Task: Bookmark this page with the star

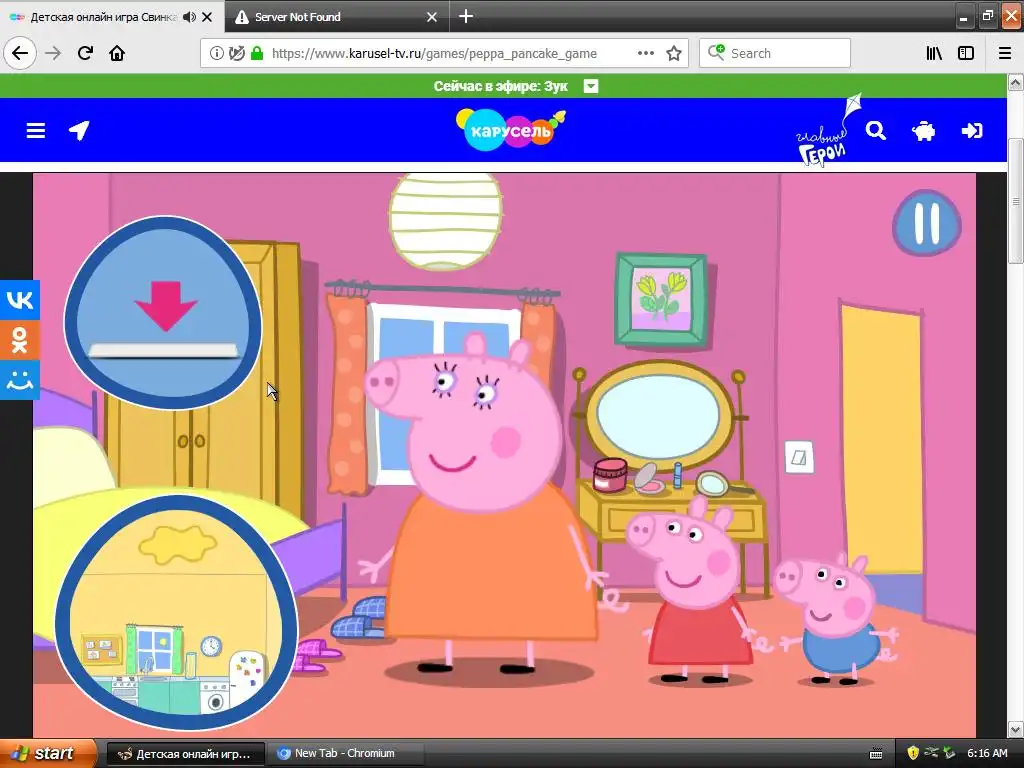Action: coord(674,53)
